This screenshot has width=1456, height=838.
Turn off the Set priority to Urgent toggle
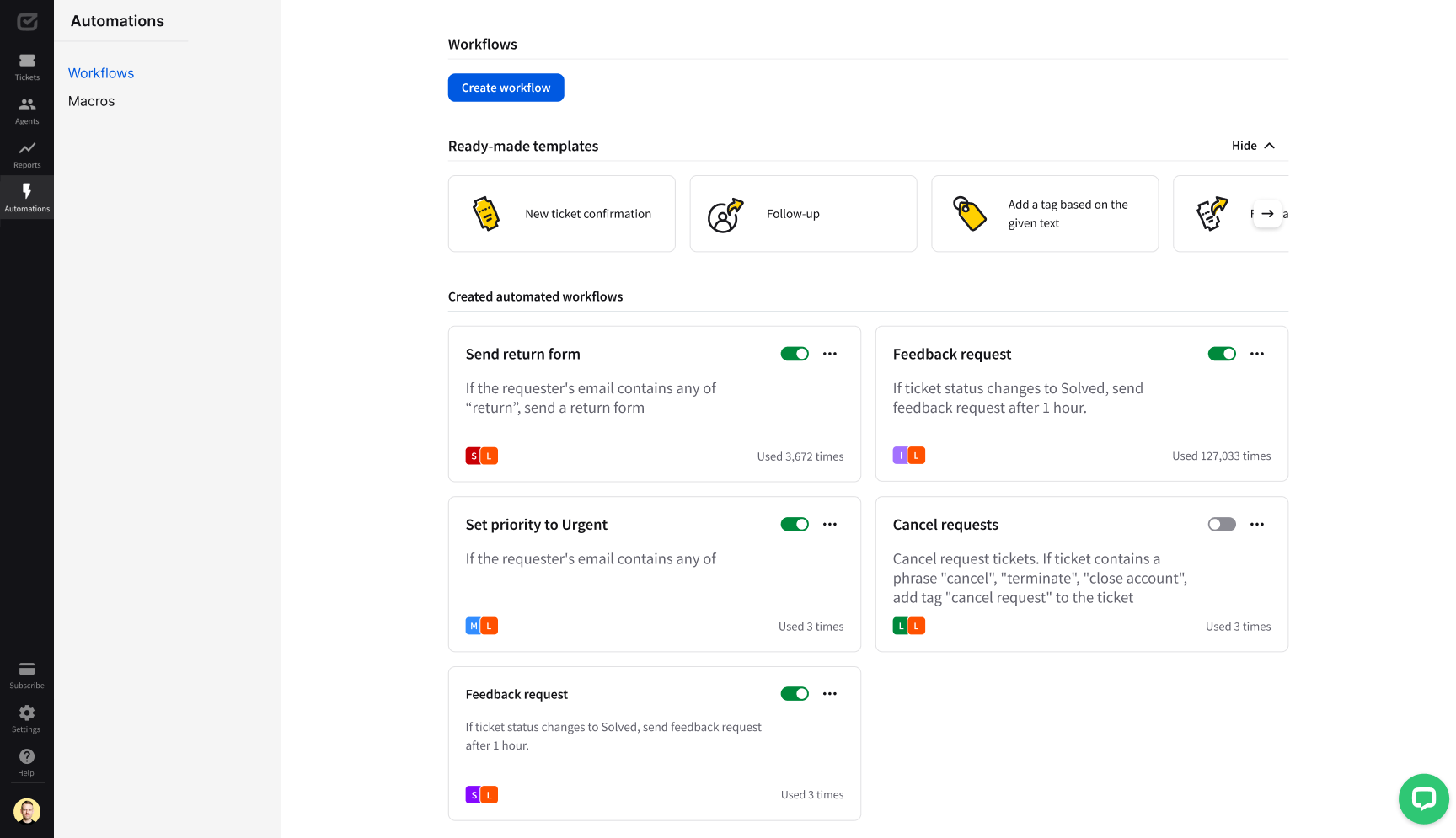[795, 525]
